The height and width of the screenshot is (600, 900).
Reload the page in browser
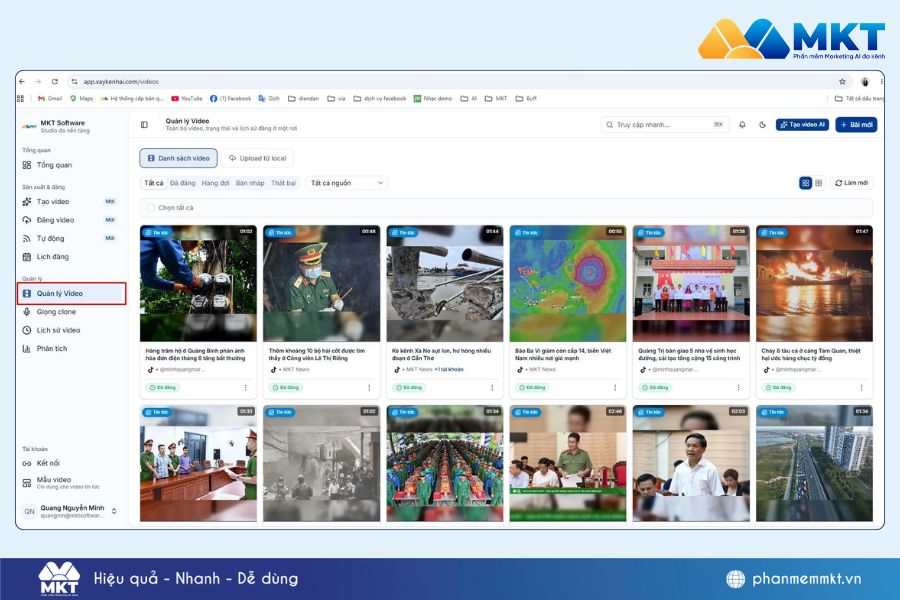click(55, 82)
